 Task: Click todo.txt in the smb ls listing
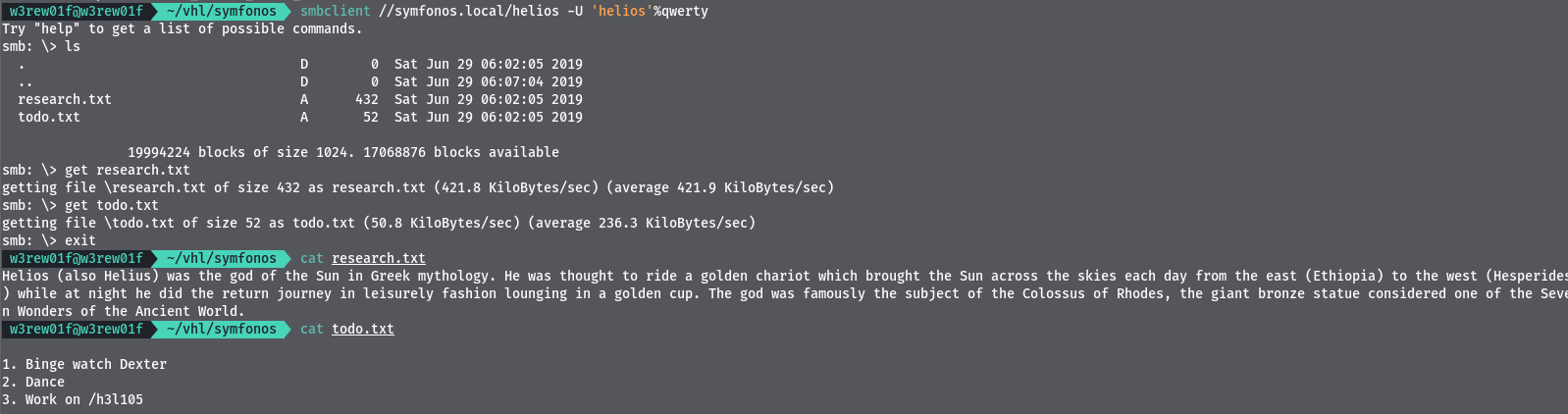pyautogui.click(x=49, y=117)
